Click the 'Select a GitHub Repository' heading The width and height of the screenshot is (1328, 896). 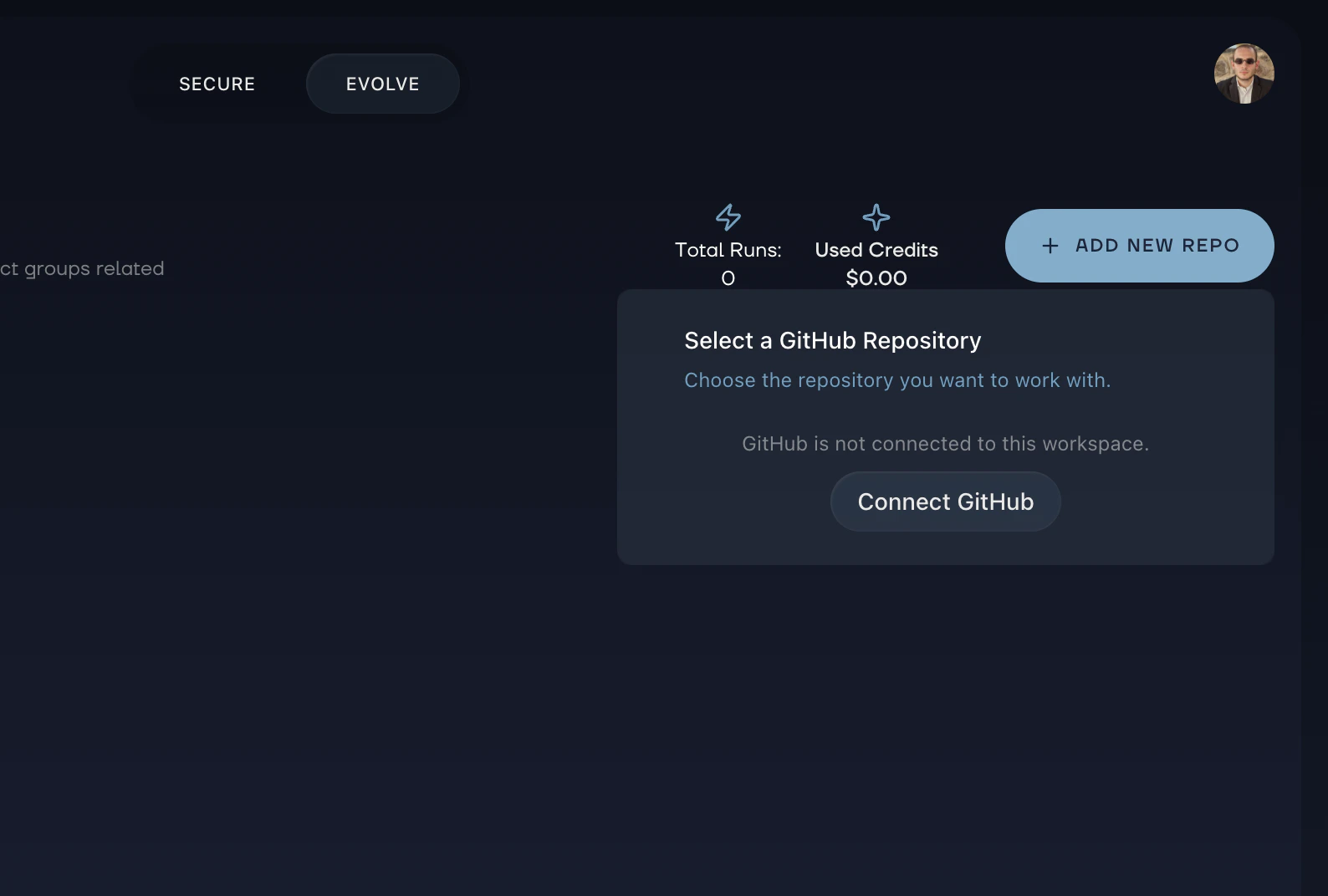coord(833,341)
